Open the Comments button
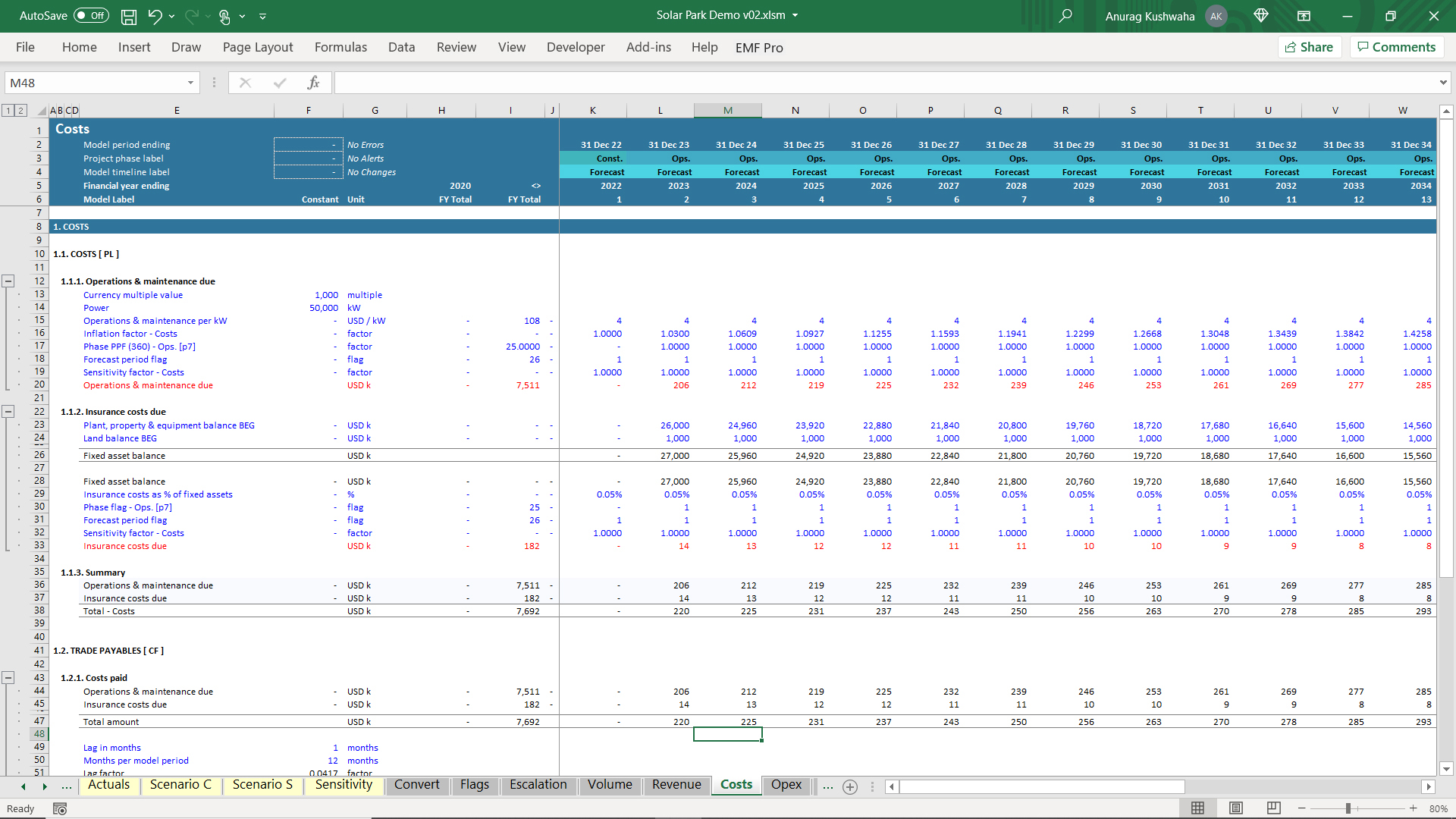Image resolution: width=1456 pixels, height=819 pixels. [1396, 47]
